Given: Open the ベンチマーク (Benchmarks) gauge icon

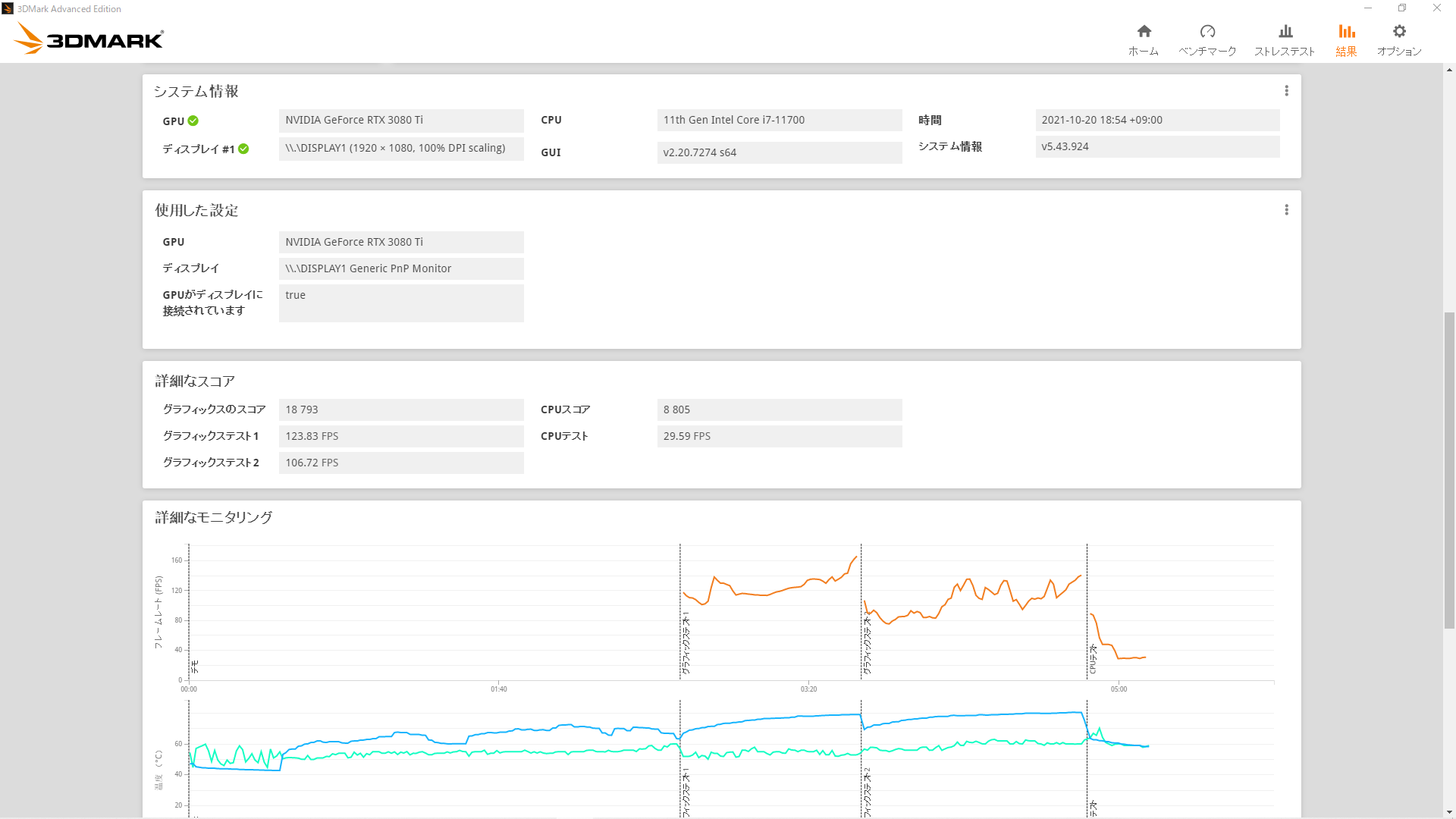Looking at the screenshot, I should point(1207,31).
